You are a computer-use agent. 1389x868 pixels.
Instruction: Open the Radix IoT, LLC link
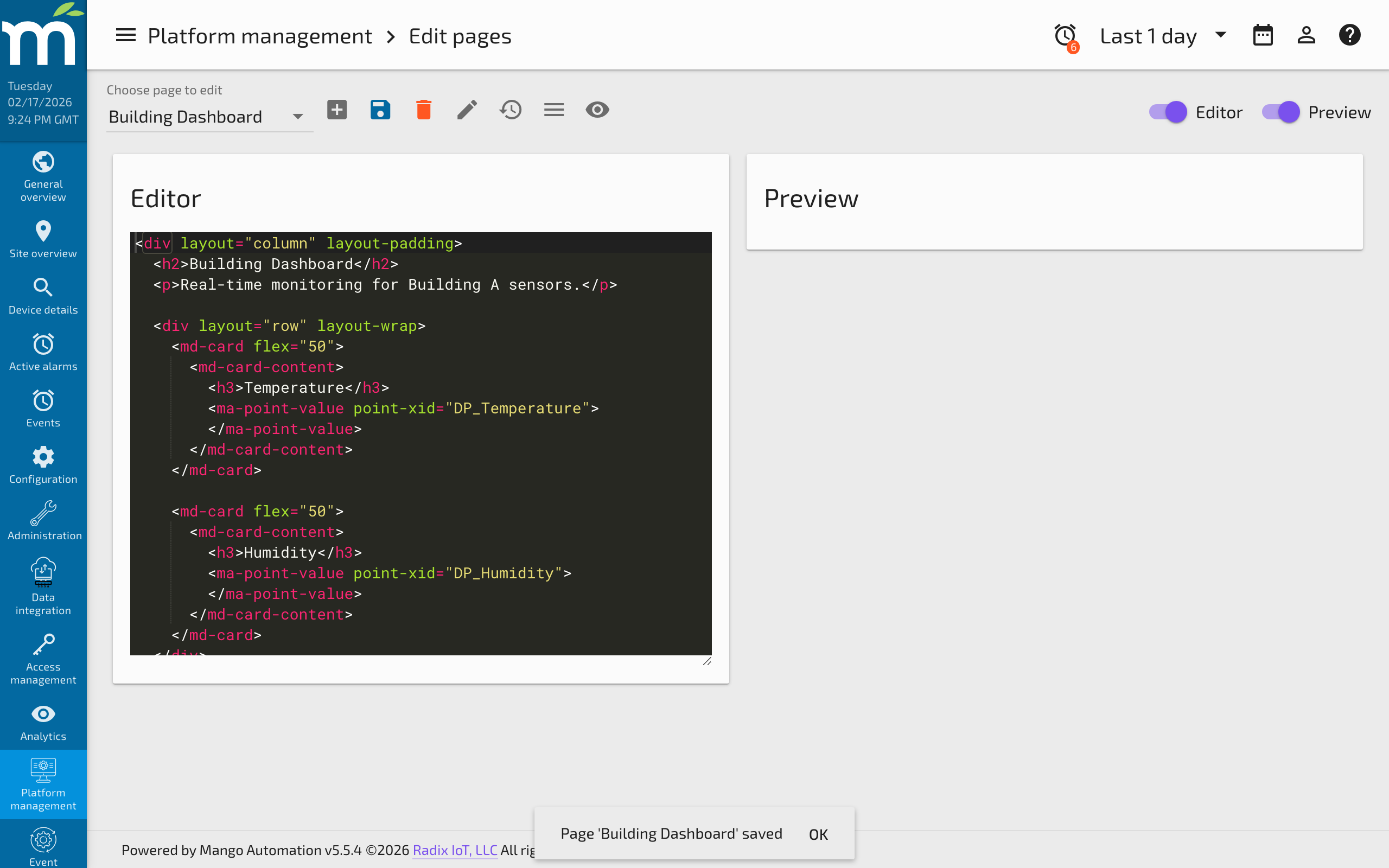click(454, 850)
